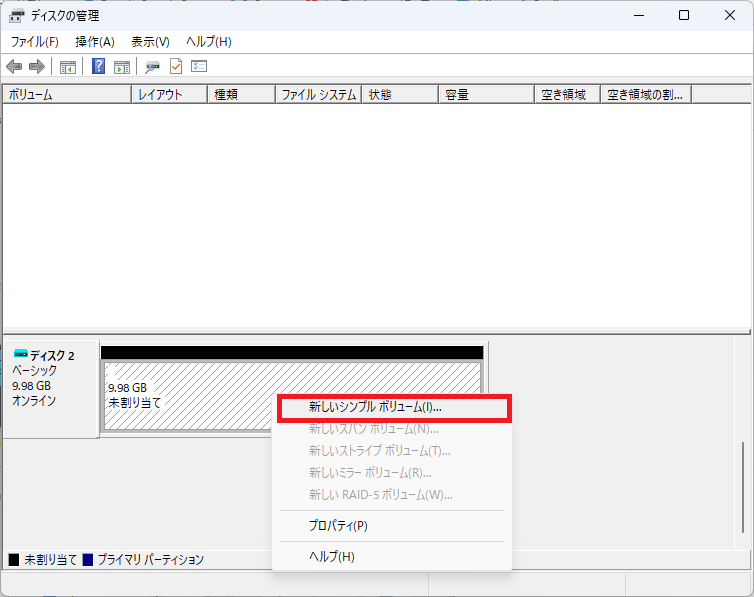The image size is (754, 597).
Task: Click the Forward arrow toolbar icon
Action: (37, 66)
